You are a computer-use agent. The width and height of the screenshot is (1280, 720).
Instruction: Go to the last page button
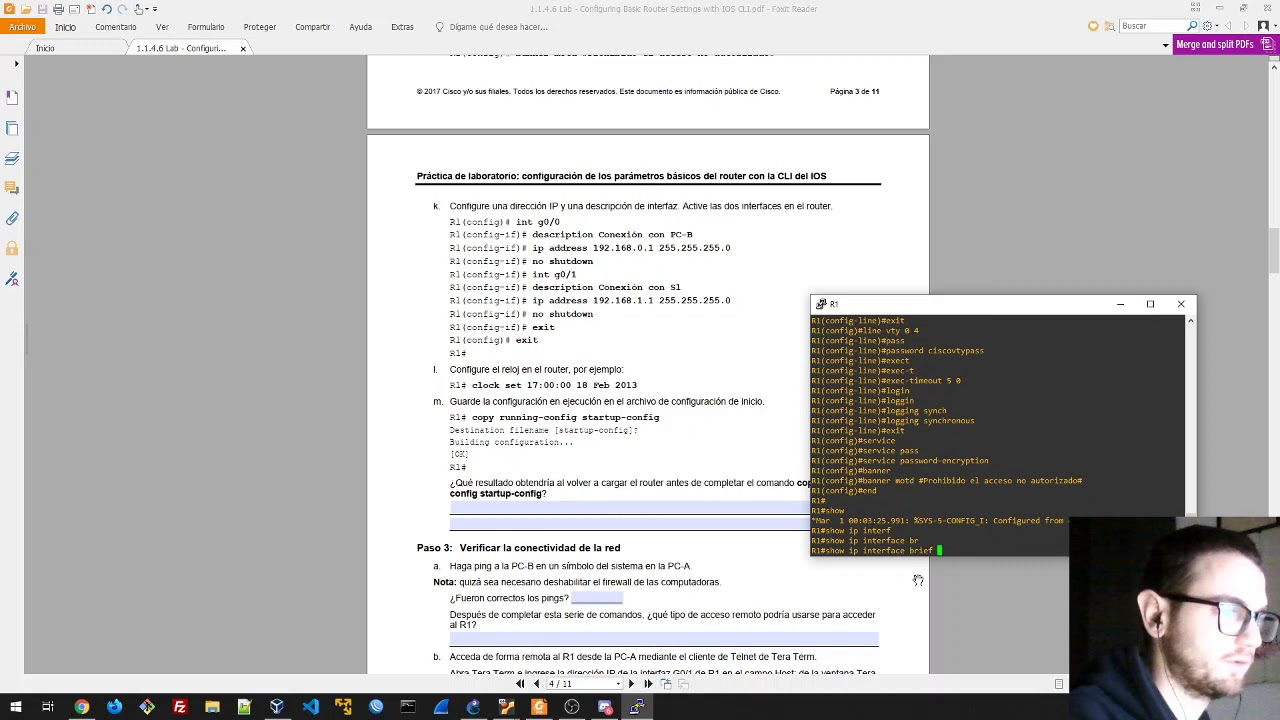tap(647, 684)
